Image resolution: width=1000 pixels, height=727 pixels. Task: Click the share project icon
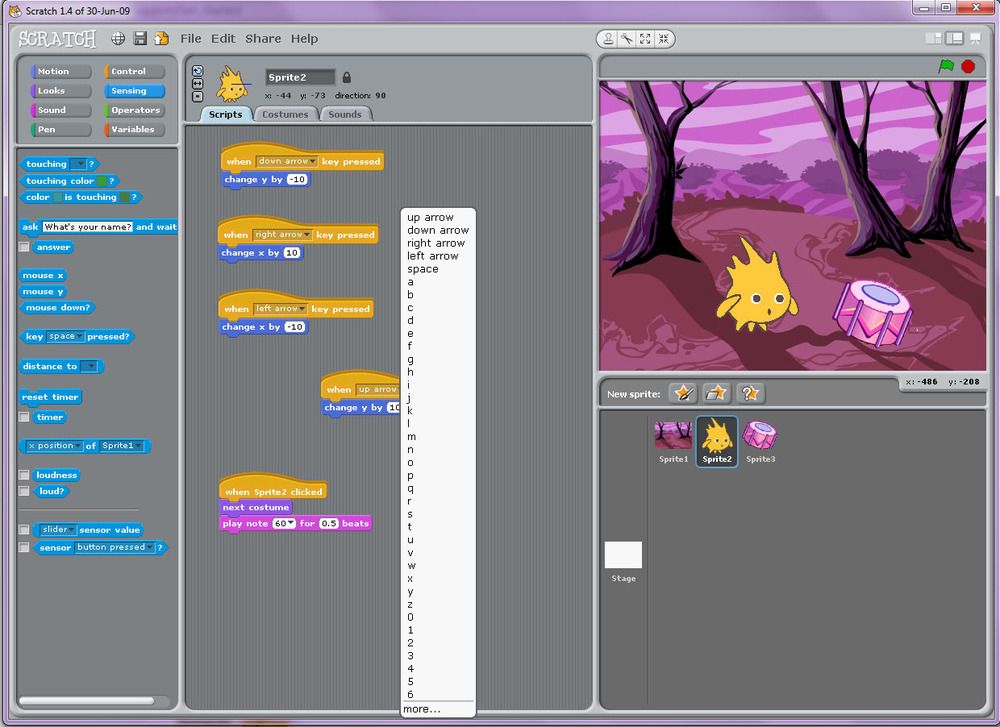click(x=161, y=38)
